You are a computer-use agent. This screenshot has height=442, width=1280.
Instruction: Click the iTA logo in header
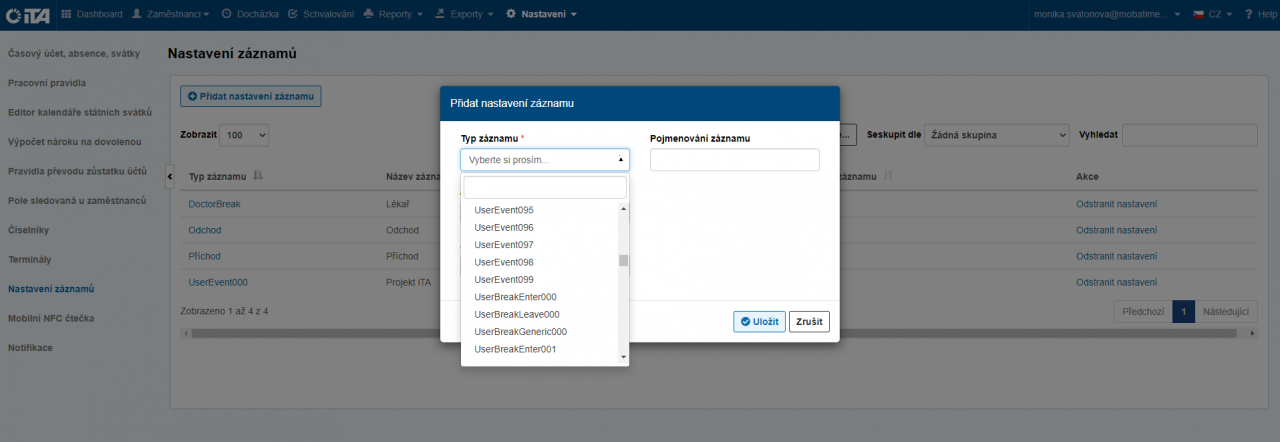point(29,14)
